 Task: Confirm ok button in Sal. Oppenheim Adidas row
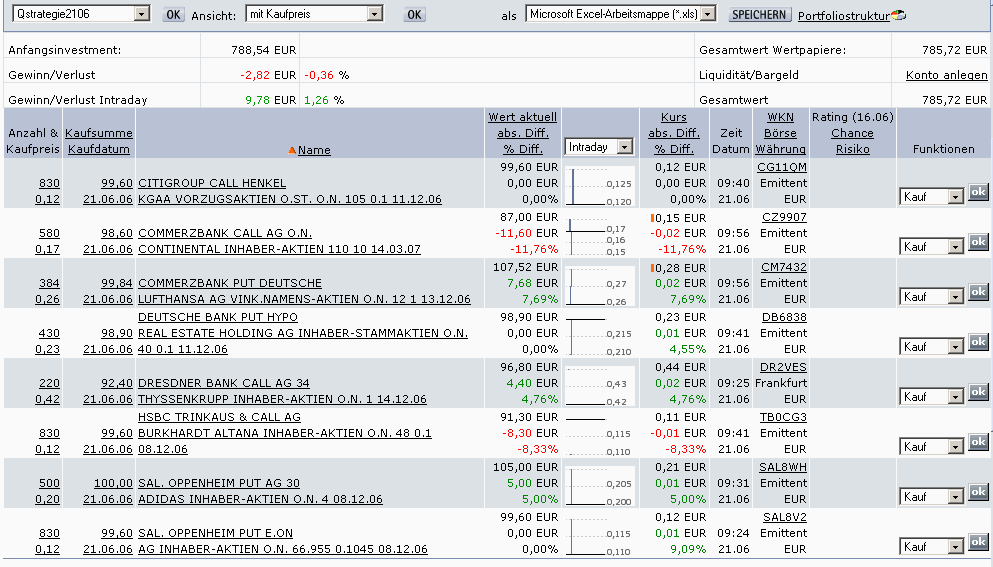[978, 492]
